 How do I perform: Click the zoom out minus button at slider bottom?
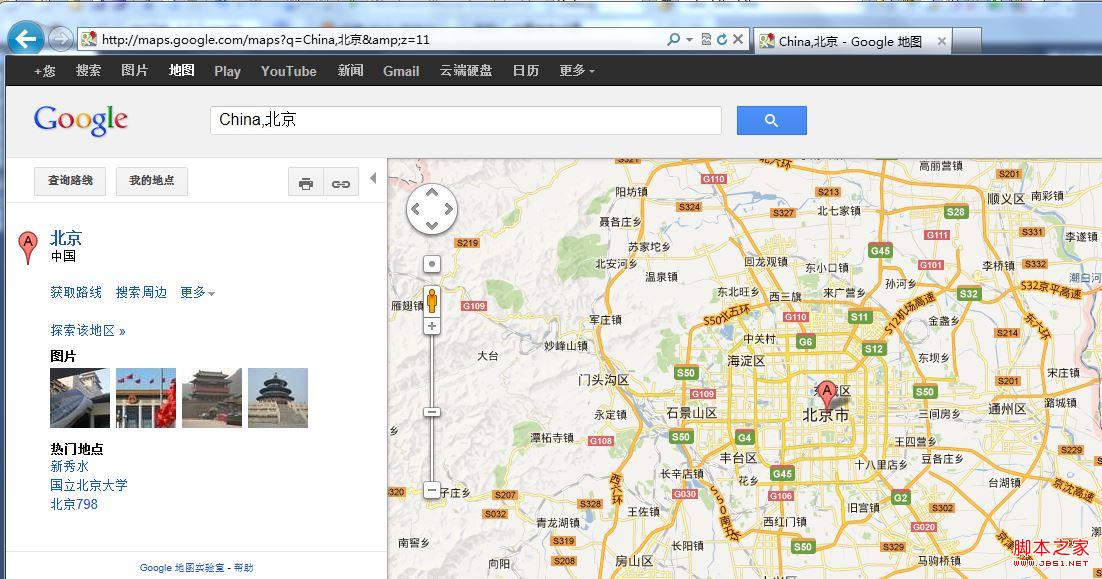(432, 490)
